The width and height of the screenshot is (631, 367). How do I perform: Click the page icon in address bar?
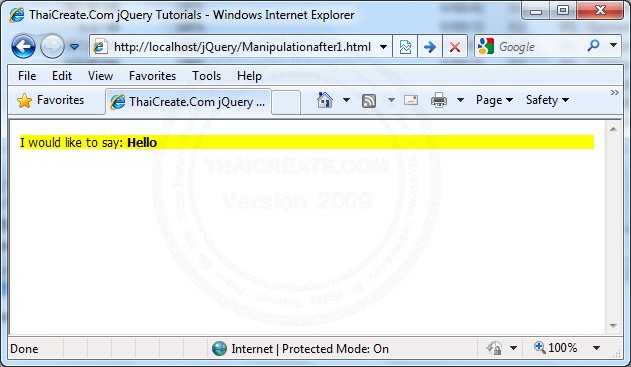(100, 47)
